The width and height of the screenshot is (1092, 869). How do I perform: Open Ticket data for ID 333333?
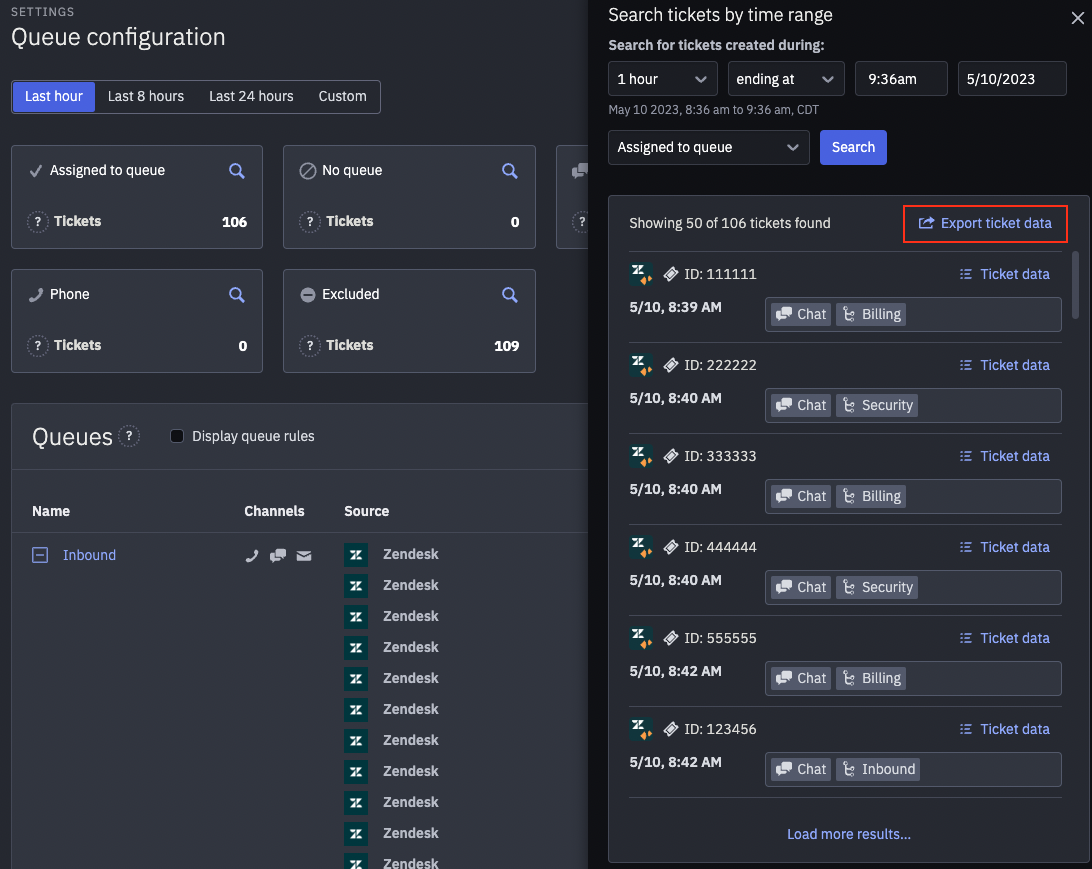(x=1004, y=456)
